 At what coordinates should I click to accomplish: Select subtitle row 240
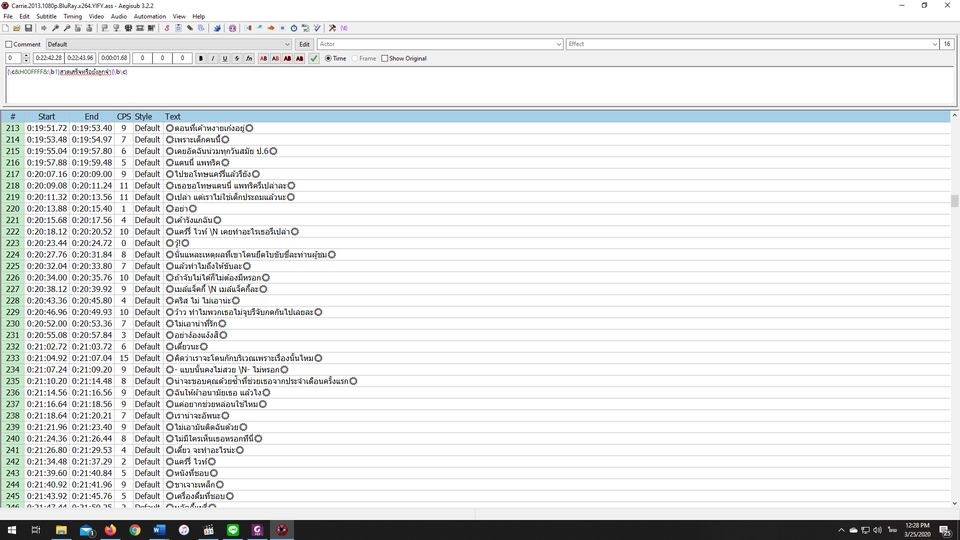[476, 438]
